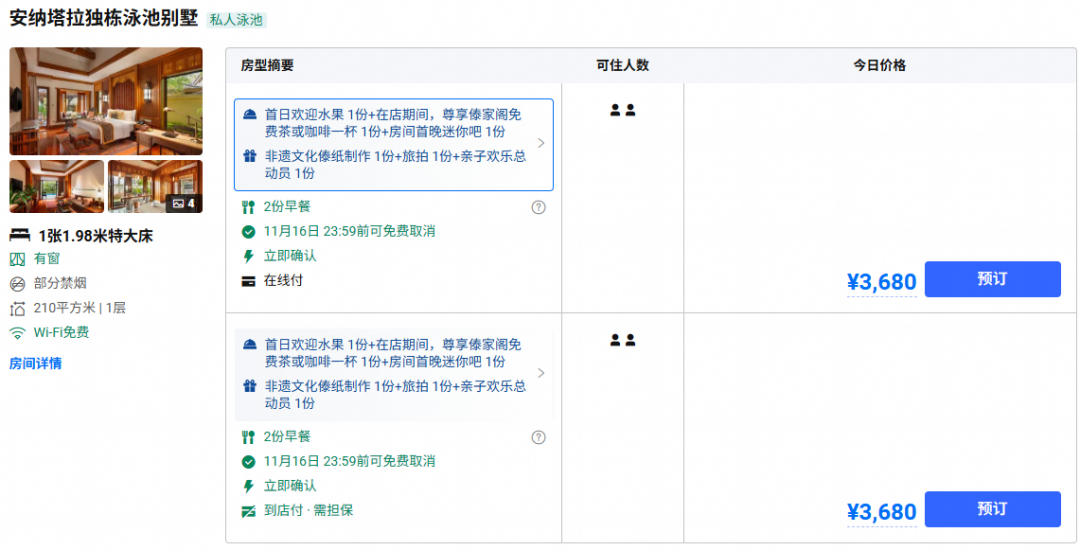Image resolution: width=1080 pixels, height=550 pixels.
Task: Click the title 安纳塔拉独栋泳池别墅
Action: tap(104, 19)
